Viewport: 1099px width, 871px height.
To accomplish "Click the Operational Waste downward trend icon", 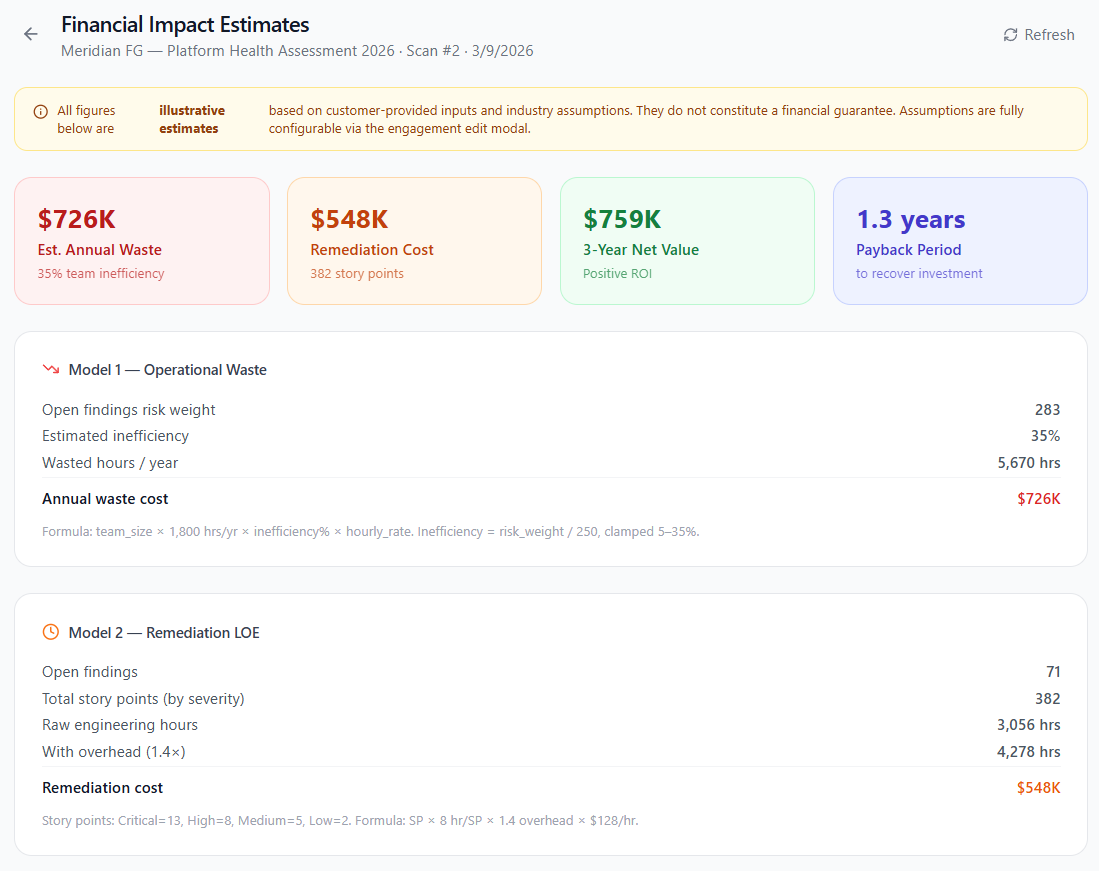I will [51, 370].
